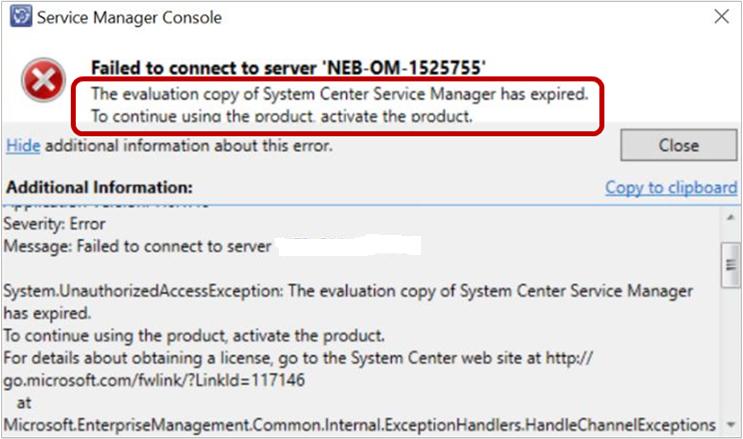The height and width of the screenshot is (439, 743).
Task: Click the scrollbar up arrow
Action: (x=731, y=217)
